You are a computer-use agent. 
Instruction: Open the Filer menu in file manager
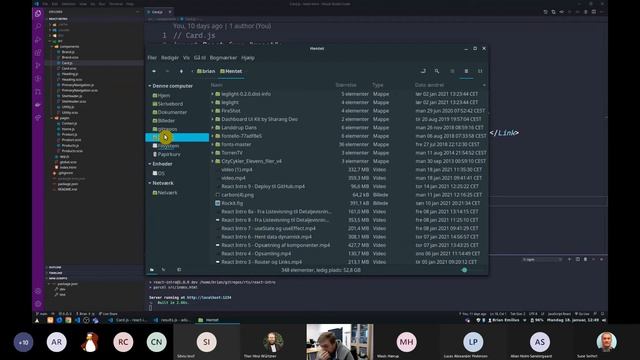coord(152,58)
